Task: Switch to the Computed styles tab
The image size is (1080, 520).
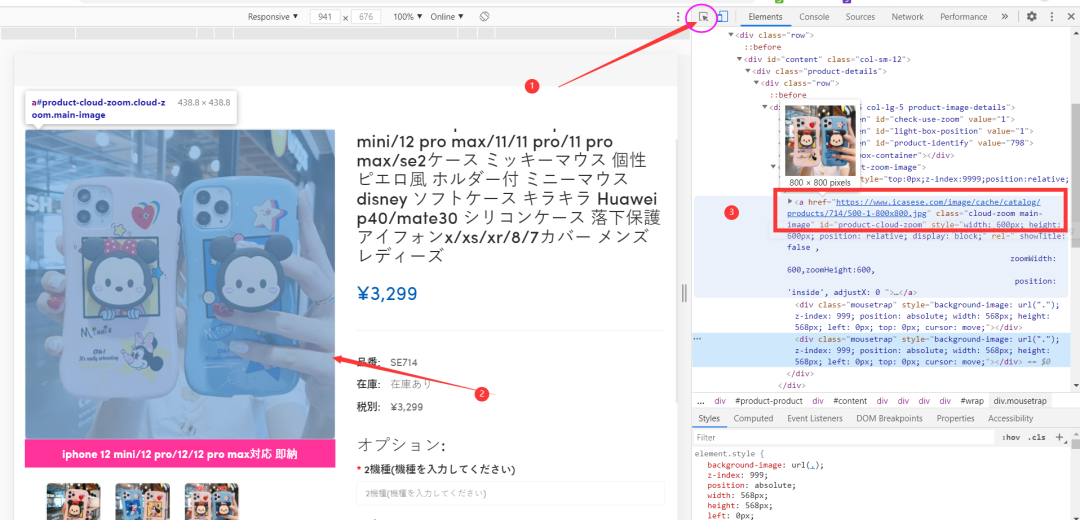Action: point(753,418)
